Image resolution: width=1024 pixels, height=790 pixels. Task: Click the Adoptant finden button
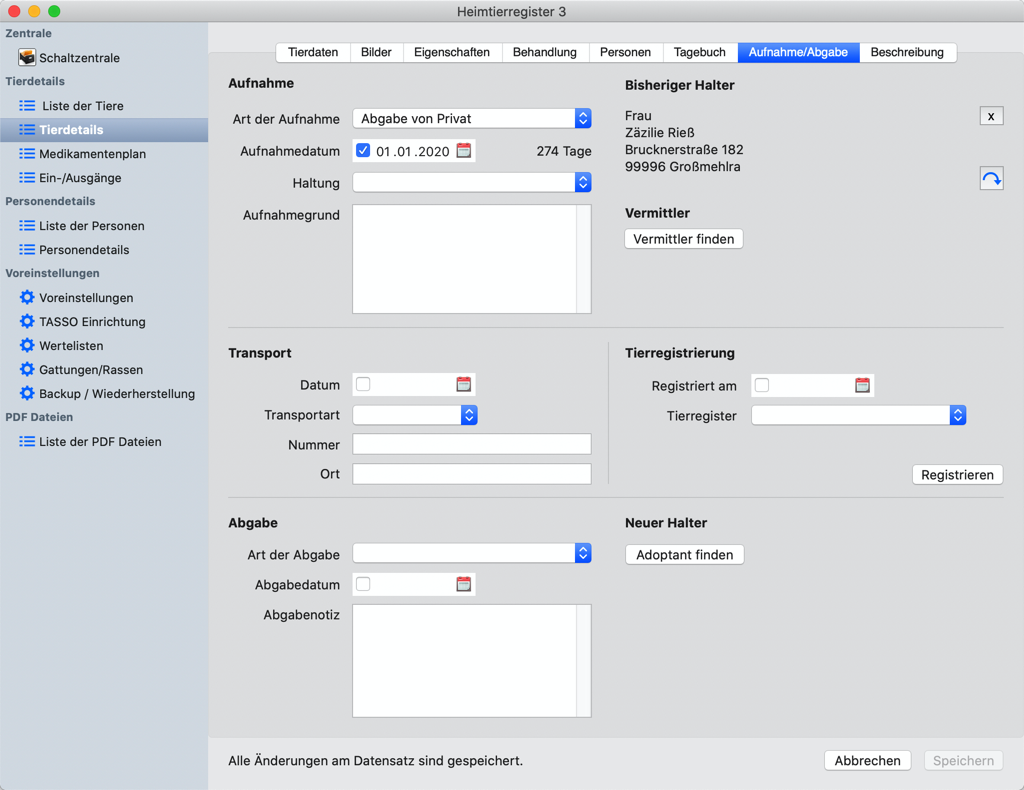click(684, 555)
